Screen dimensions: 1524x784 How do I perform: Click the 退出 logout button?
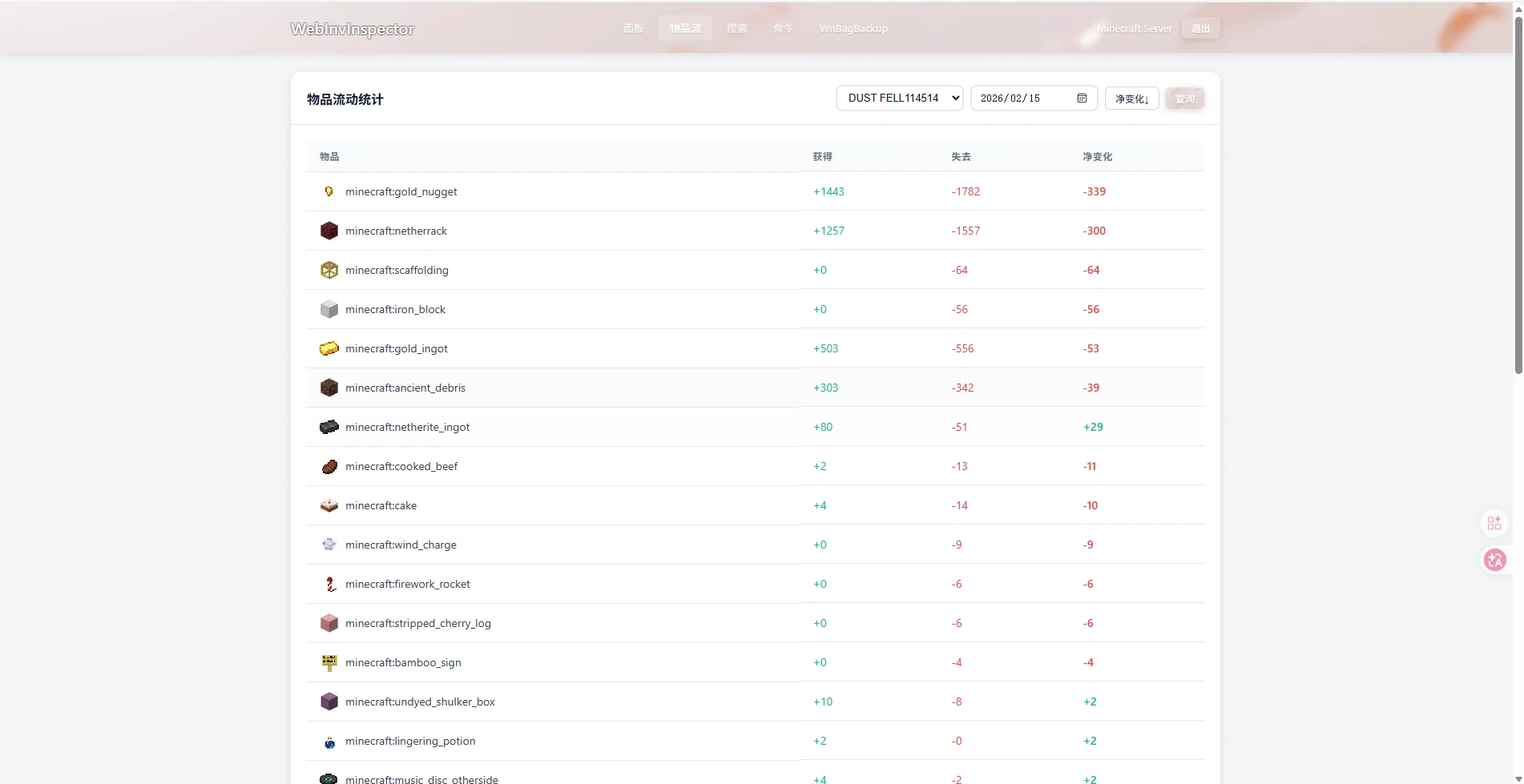point(1200,28)
